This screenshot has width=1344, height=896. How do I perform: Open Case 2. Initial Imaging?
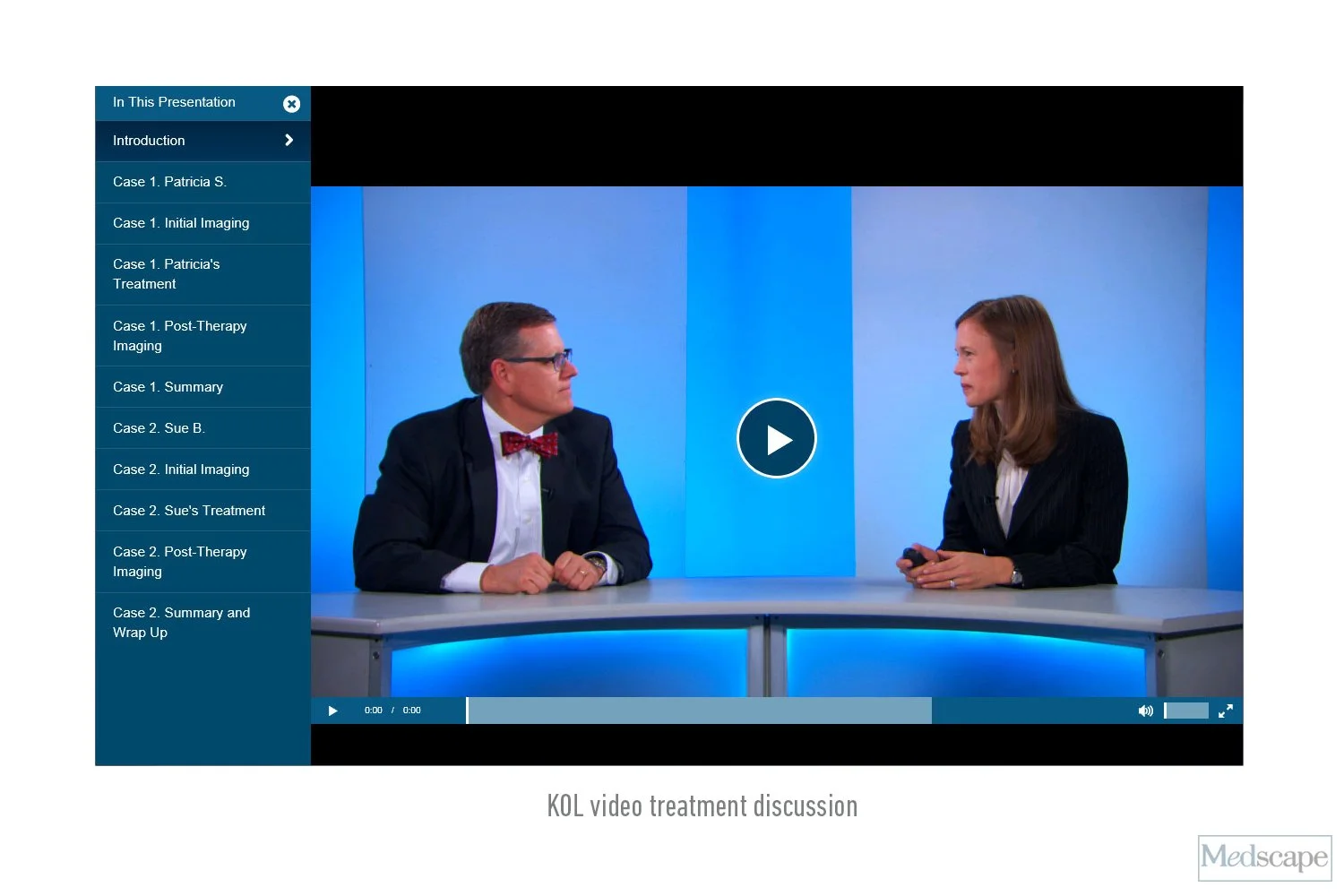(x=202, y=470)
